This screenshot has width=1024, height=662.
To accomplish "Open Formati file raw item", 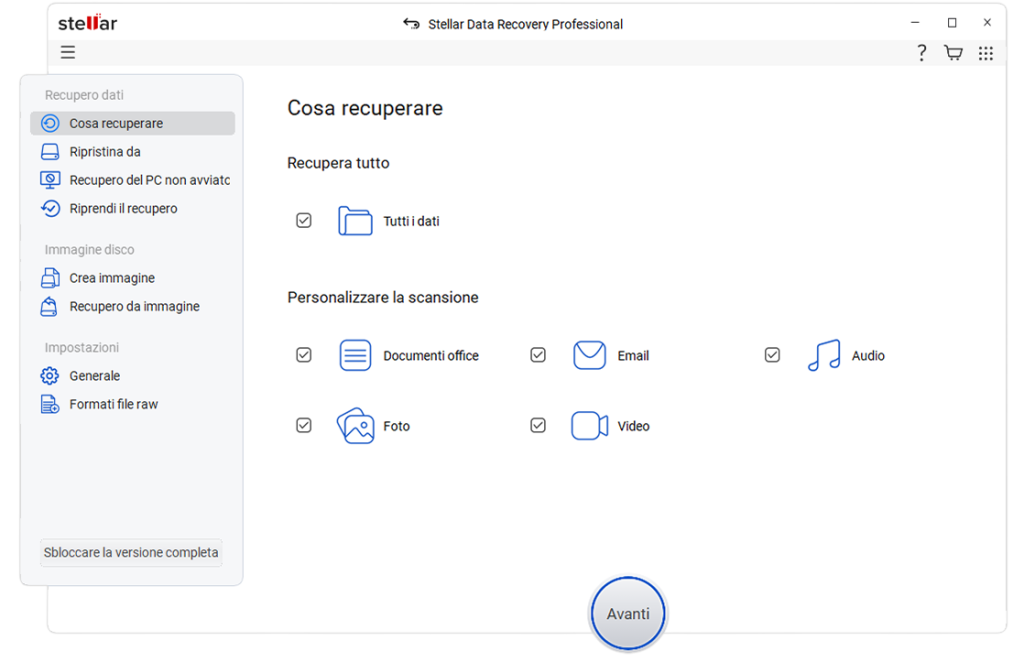I will (133, 404).
